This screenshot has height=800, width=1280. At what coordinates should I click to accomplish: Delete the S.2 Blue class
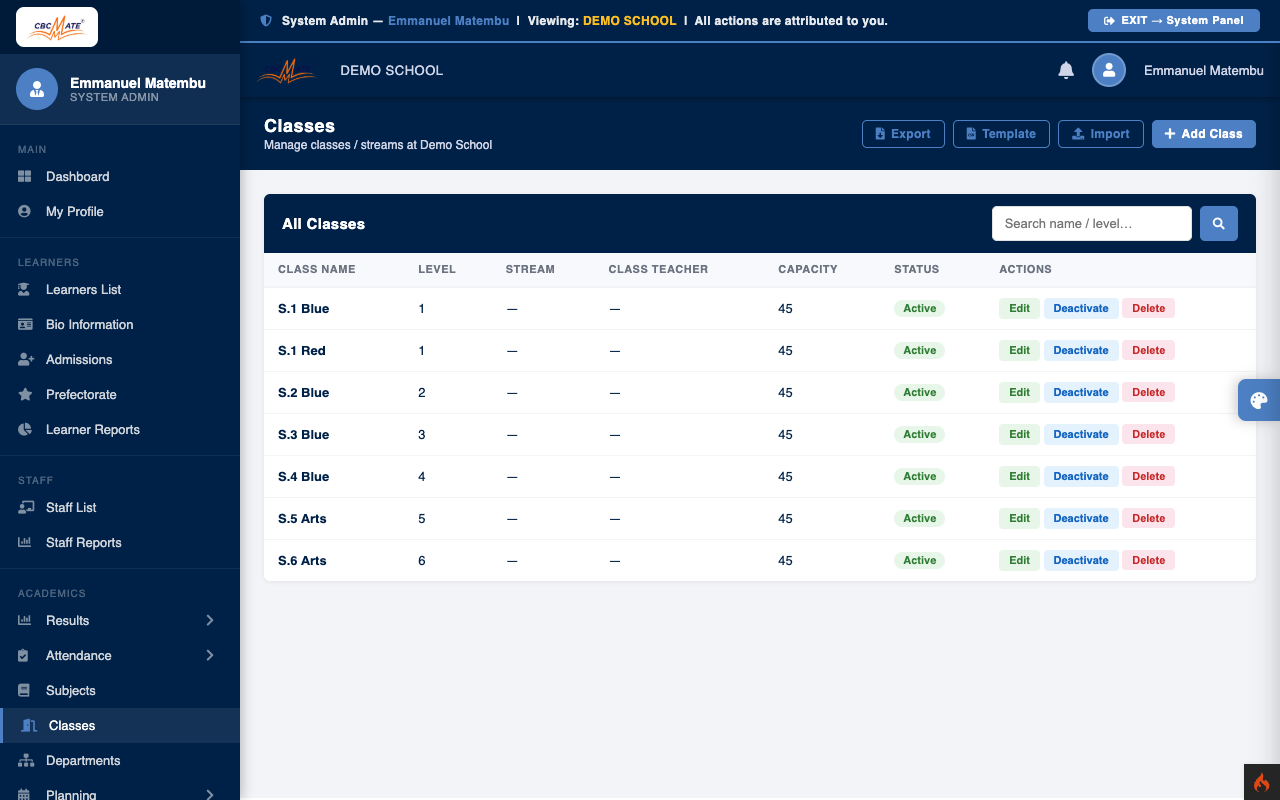tap(1148, 393)
